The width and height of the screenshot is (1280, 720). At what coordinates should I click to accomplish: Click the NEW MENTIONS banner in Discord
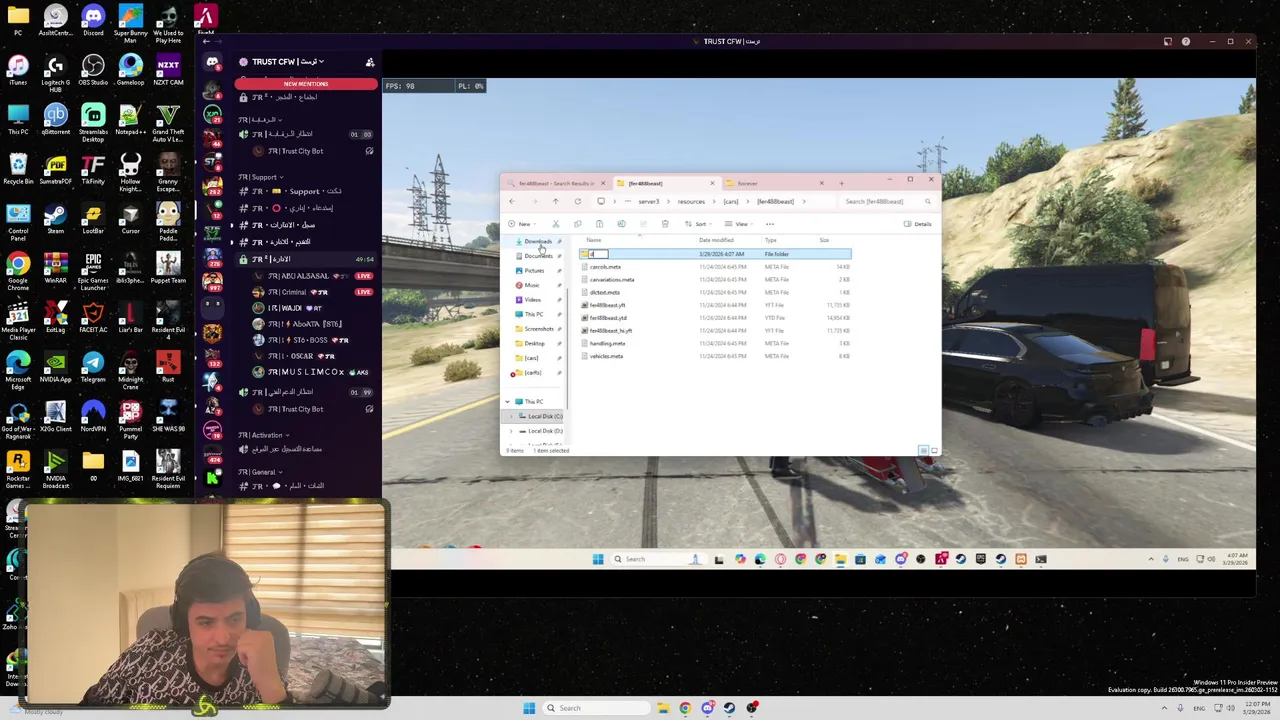click(x=306, y=84)
